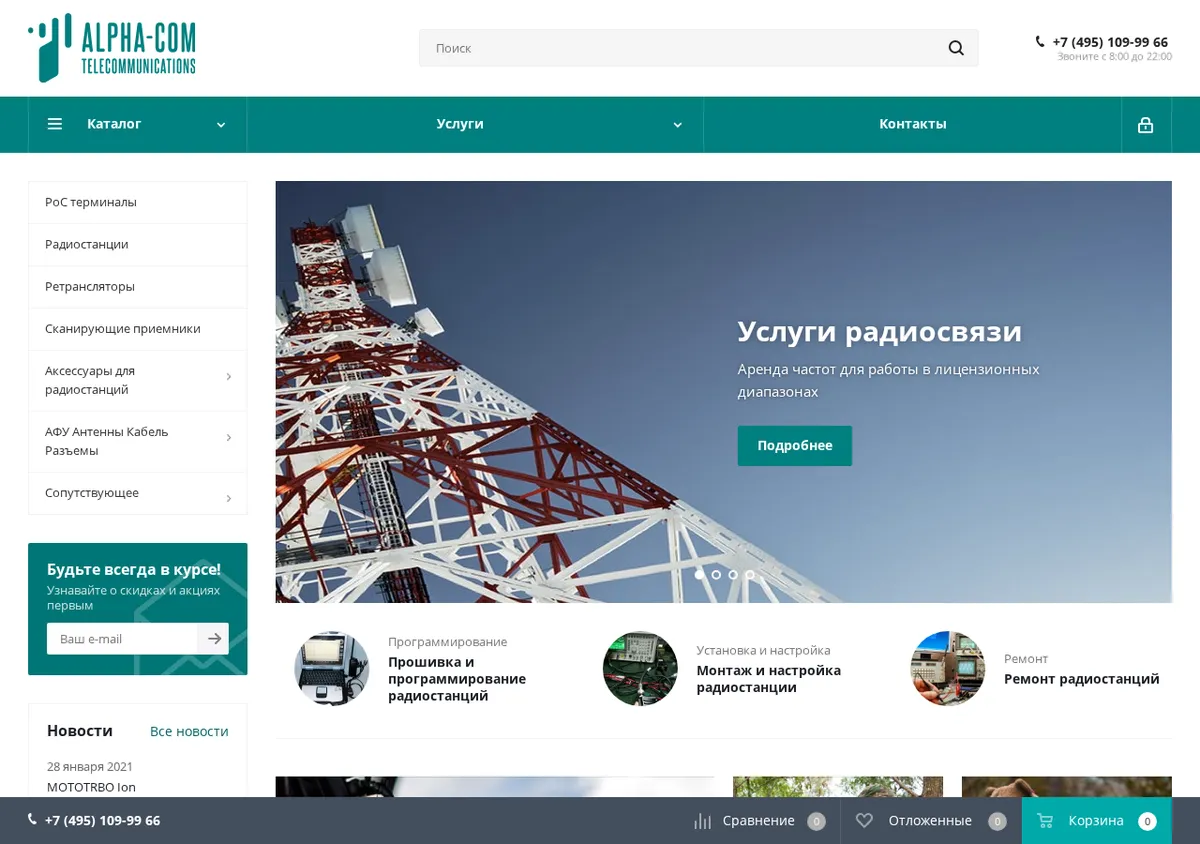The width and height of the screenshot is (1200, 844).
Task: Click the Подробнее button
Action: point(795,446)
